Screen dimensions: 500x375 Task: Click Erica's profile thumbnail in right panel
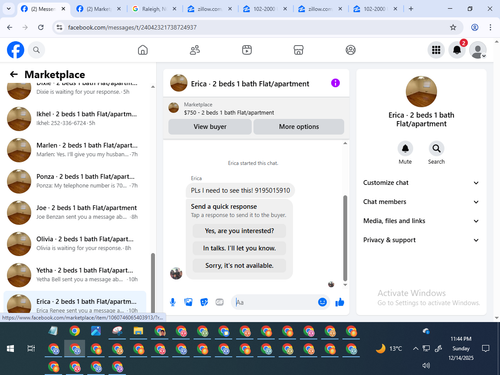point(421,92)
